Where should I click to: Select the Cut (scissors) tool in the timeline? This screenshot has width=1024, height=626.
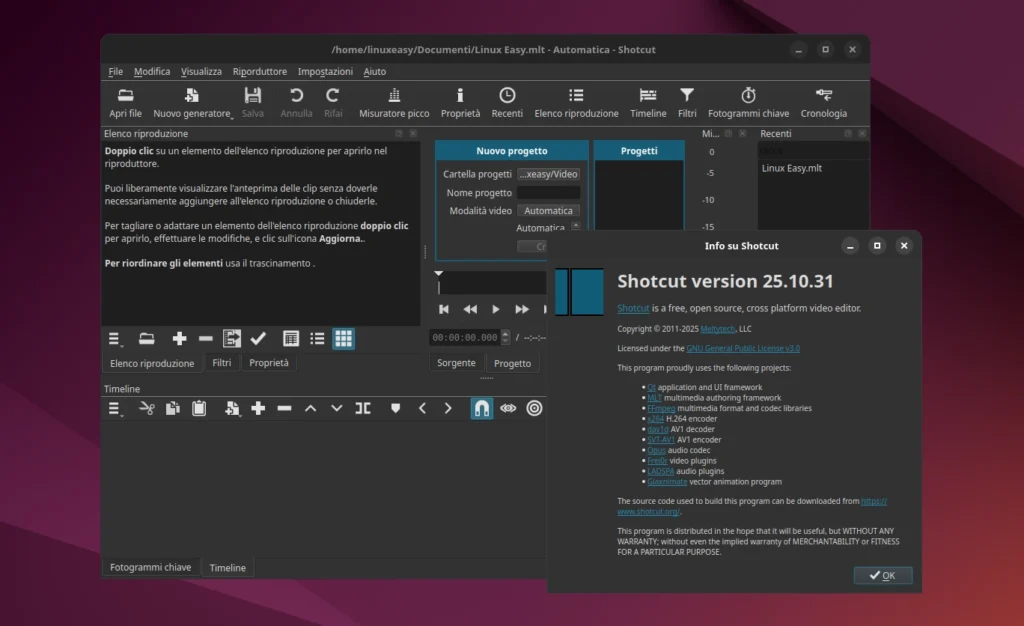pos(147,408)
